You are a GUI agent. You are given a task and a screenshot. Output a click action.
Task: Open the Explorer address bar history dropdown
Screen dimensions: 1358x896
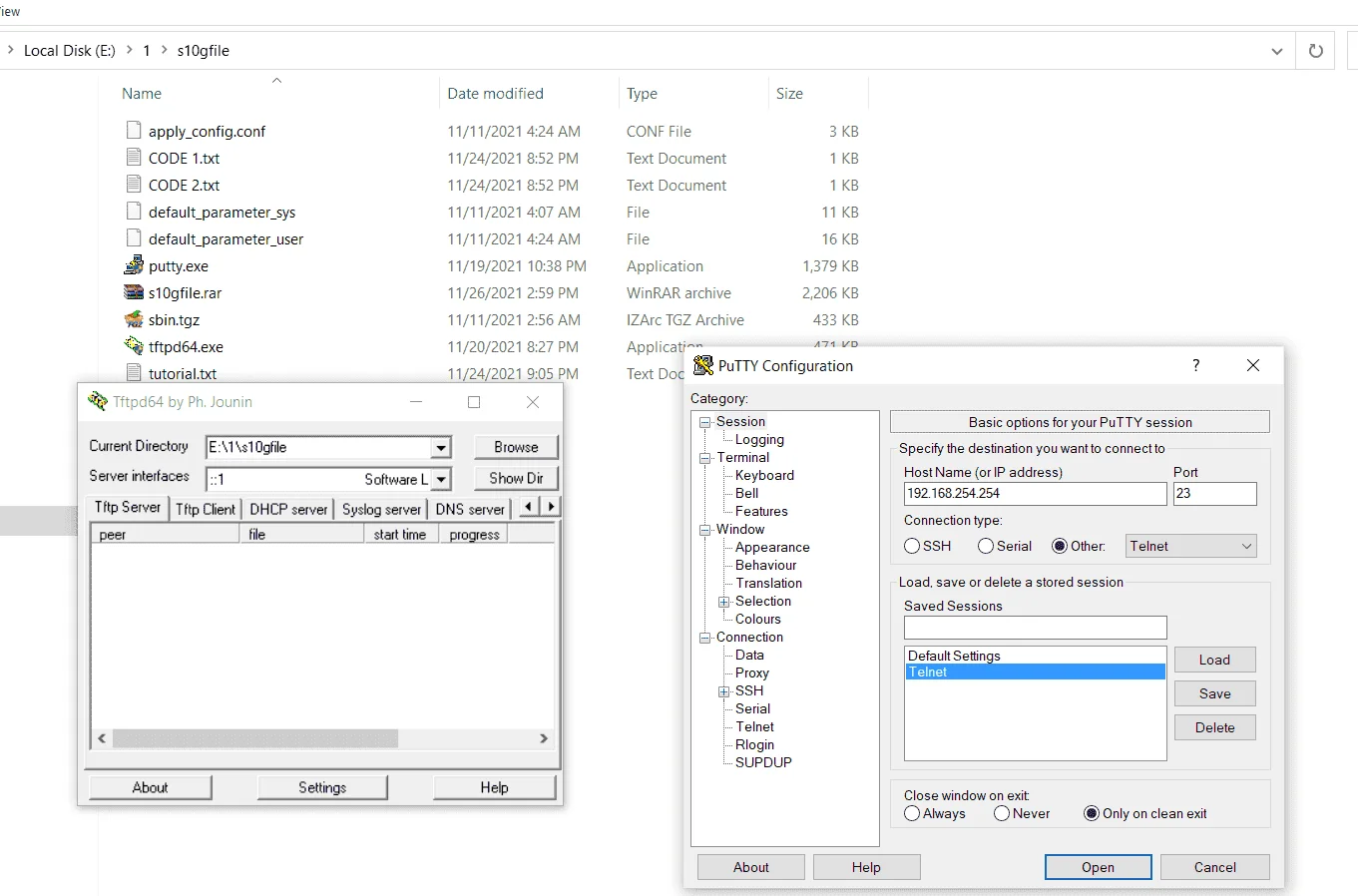click(x=1277, y=51)
